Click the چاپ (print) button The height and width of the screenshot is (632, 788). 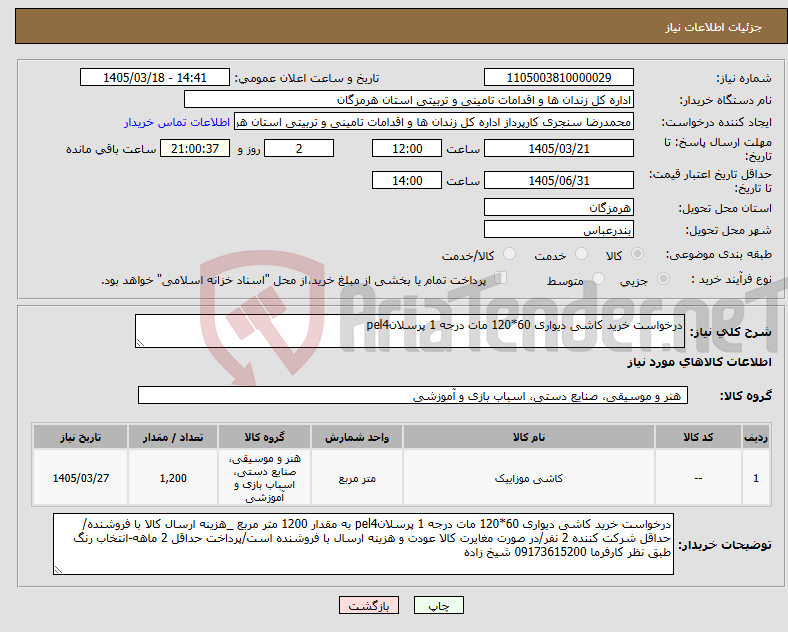click(x=438, y=605)
